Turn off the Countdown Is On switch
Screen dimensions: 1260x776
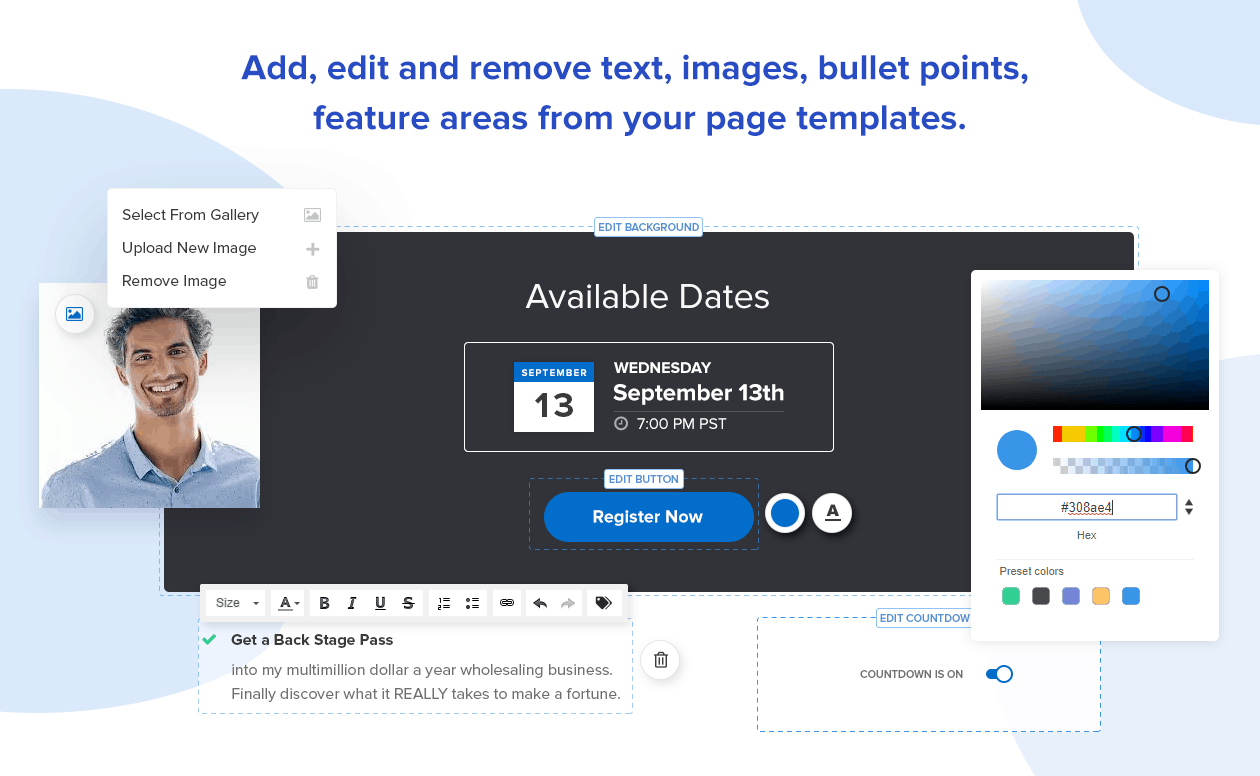[999, 674]
